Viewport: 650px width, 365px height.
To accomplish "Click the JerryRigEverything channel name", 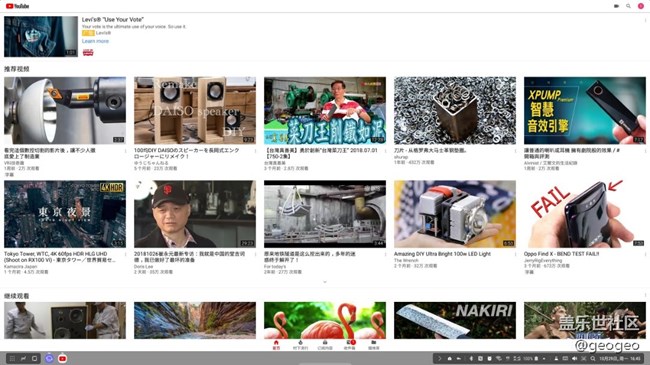I will [x=543, y=260].
